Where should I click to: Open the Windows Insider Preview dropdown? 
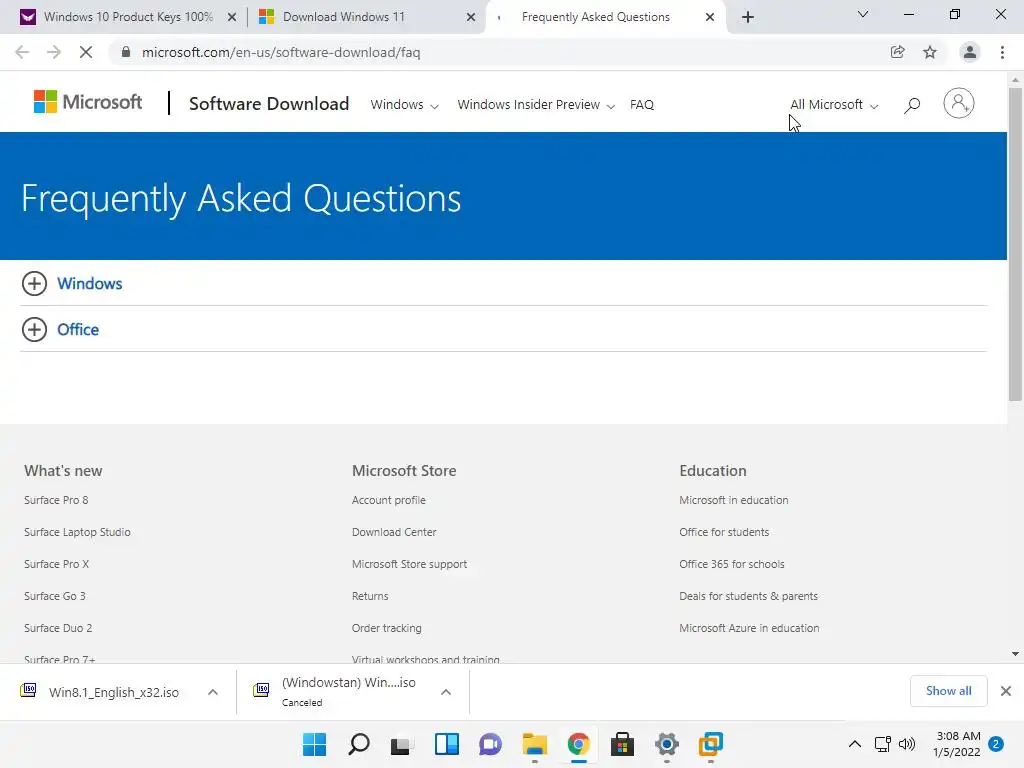pyautogui.click(x=536, y=104)
